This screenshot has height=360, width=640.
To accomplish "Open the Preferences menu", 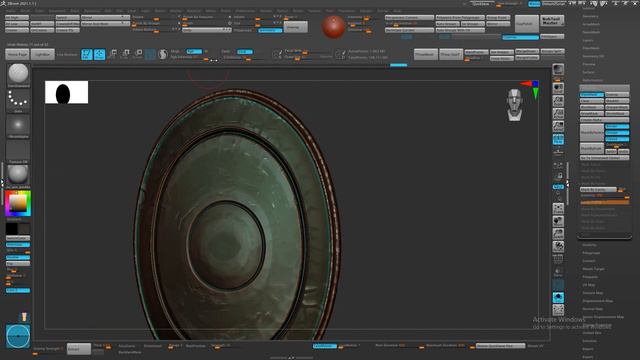I will tap(245, 11).
